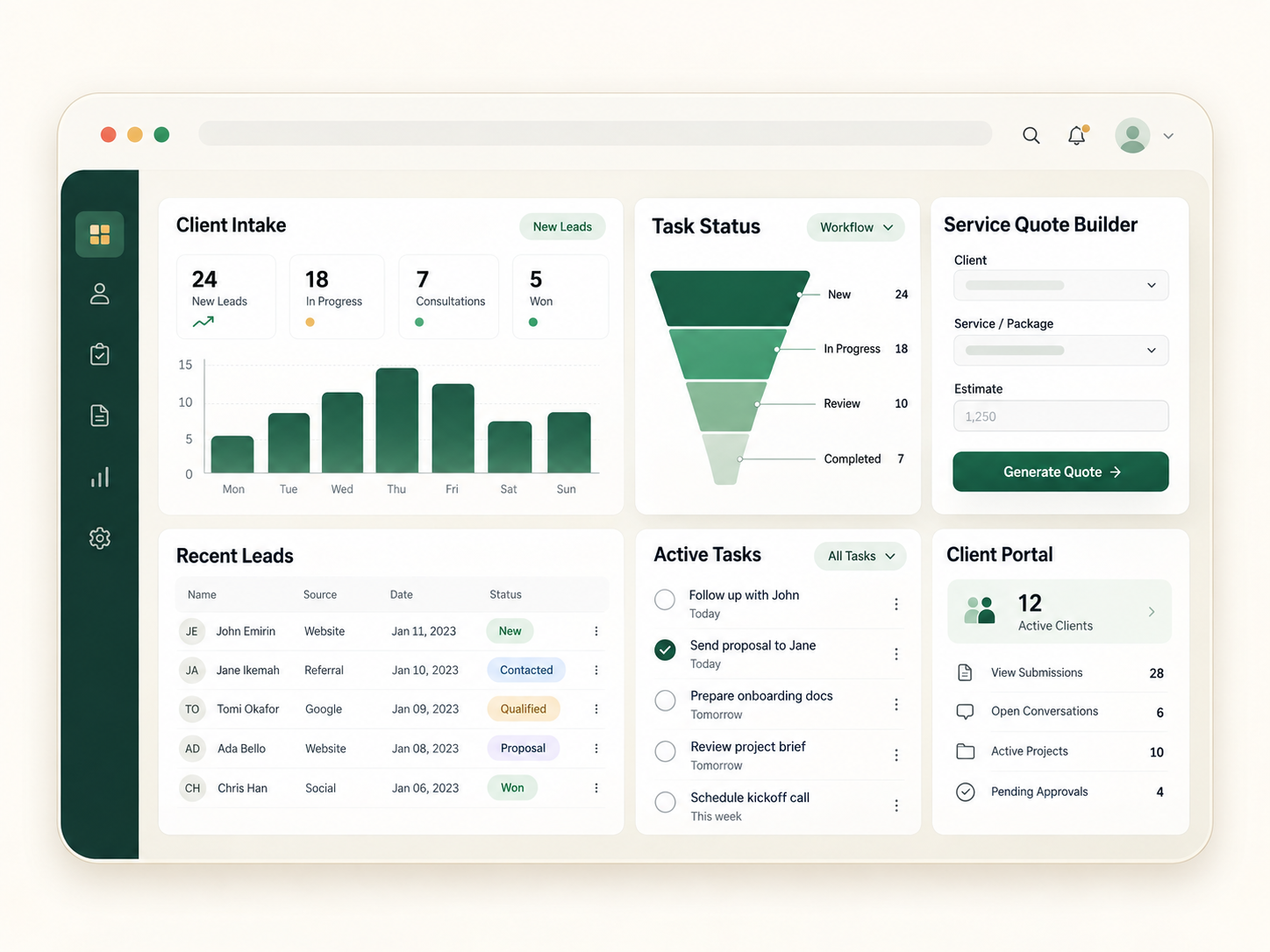Open row menu for Jane Ikemah

point(596,670)
